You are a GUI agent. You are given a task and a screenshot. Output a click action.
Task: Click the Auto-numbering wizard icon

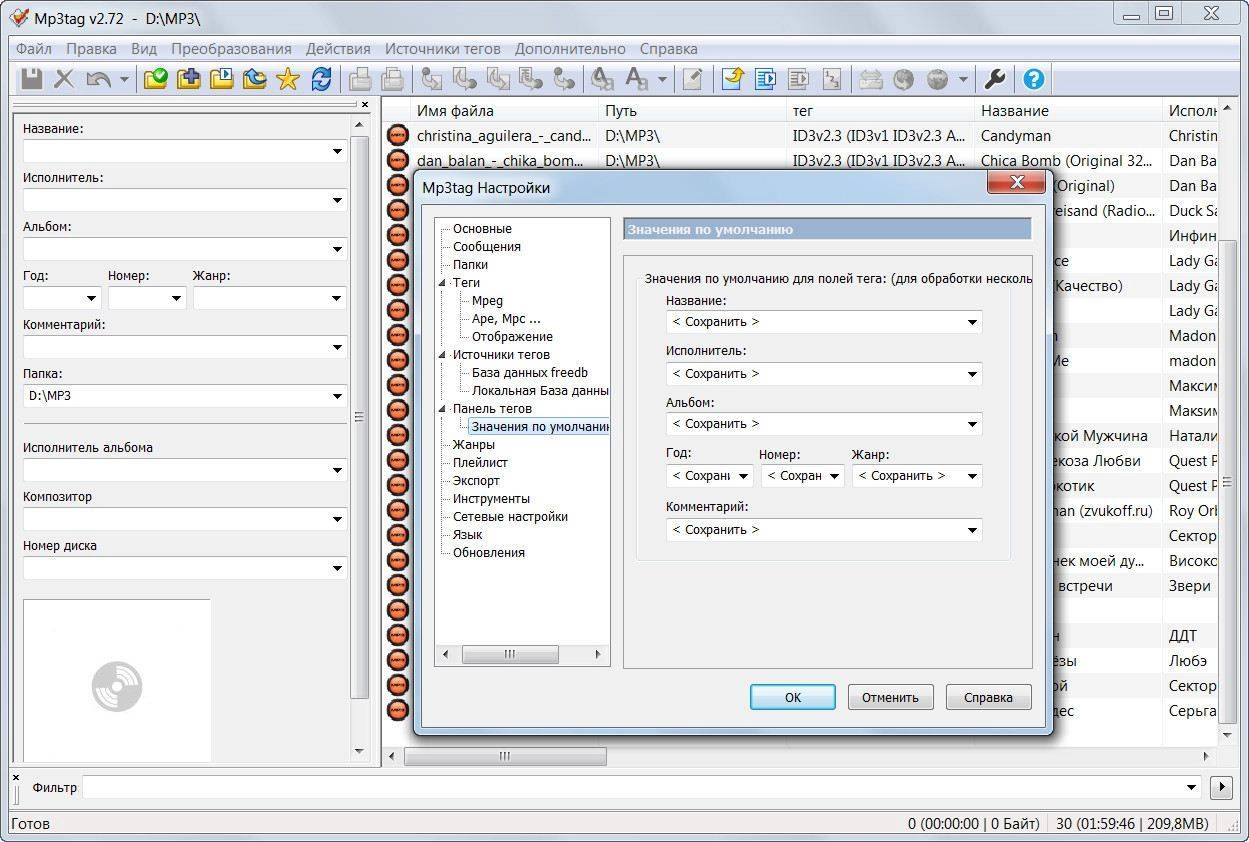point(832,79)
